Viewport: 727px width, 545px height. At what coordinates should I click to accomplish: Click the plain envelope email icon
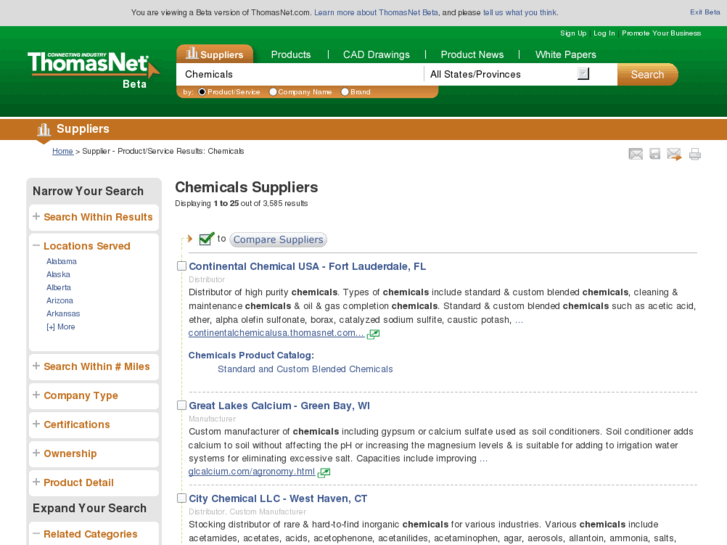[x=635, y=154]
